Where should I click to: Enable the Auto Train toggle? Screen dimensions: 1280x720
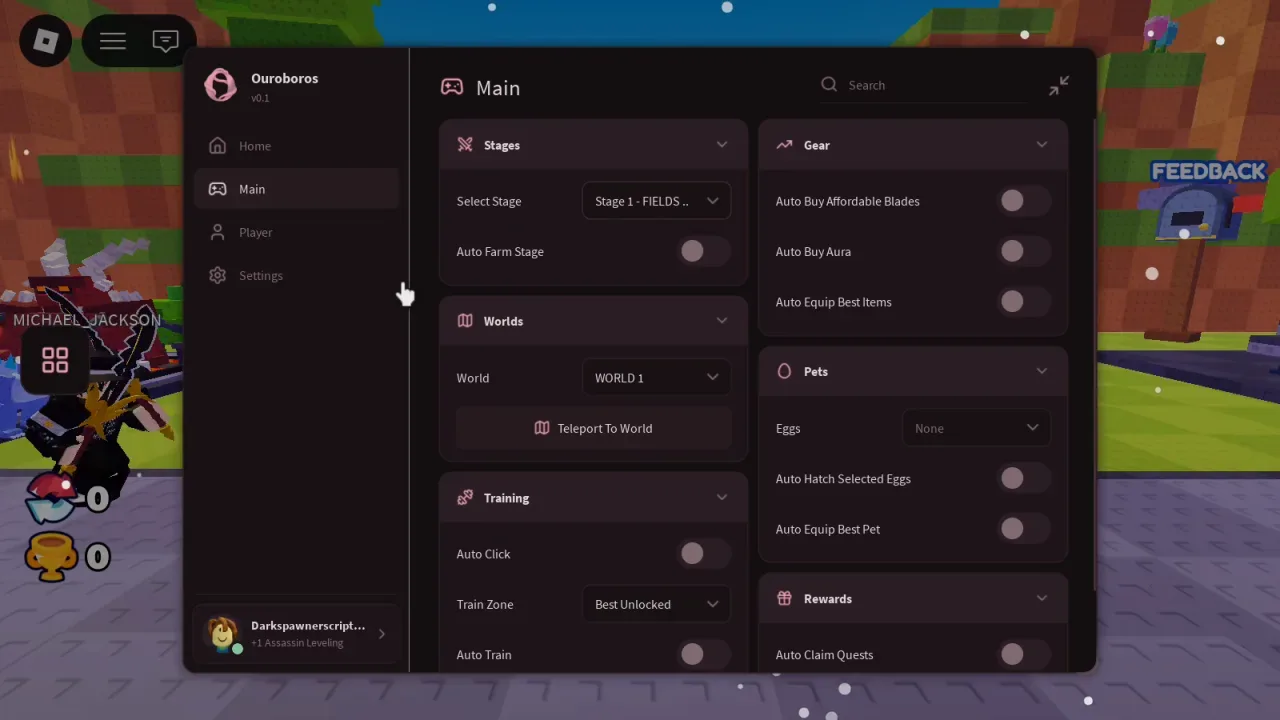pos(703,655)
